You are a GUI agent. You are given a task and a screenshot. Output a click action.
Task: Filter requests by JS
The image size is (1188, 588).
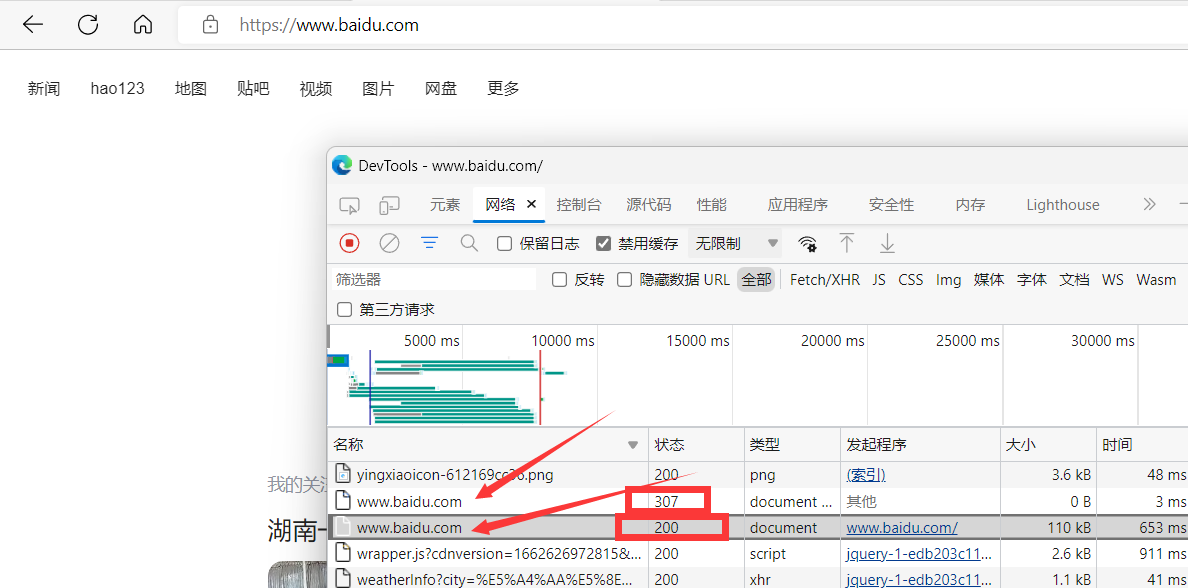tap(879, 280)
